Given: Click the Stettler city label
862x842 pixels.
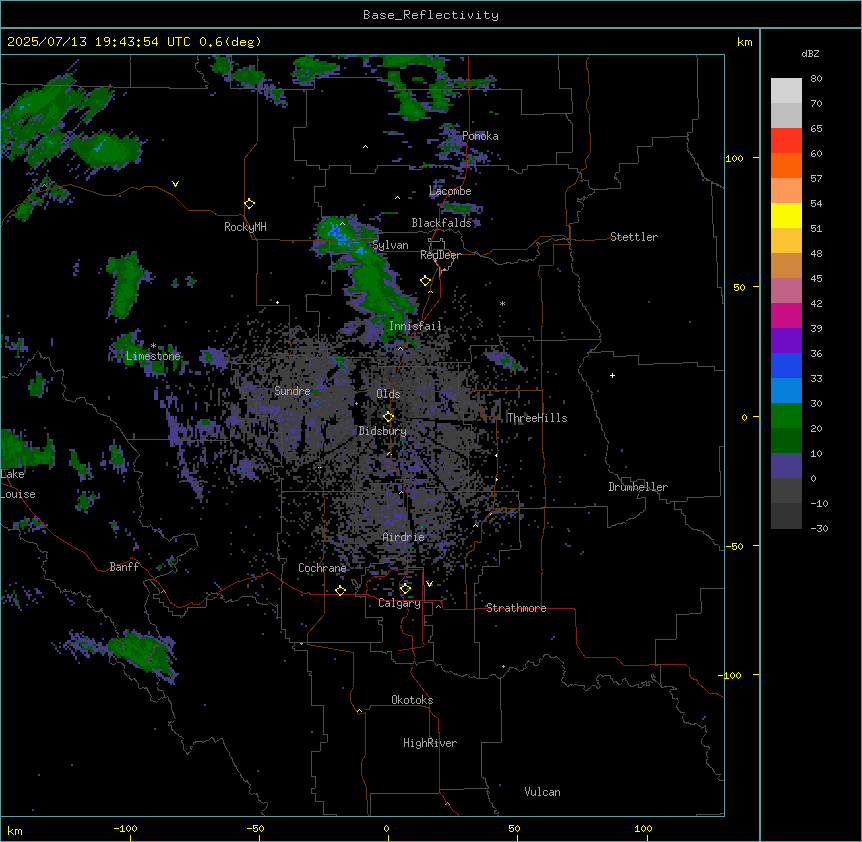Looking at the screenshot, I should pyautogui.click(x=634, y=237).
